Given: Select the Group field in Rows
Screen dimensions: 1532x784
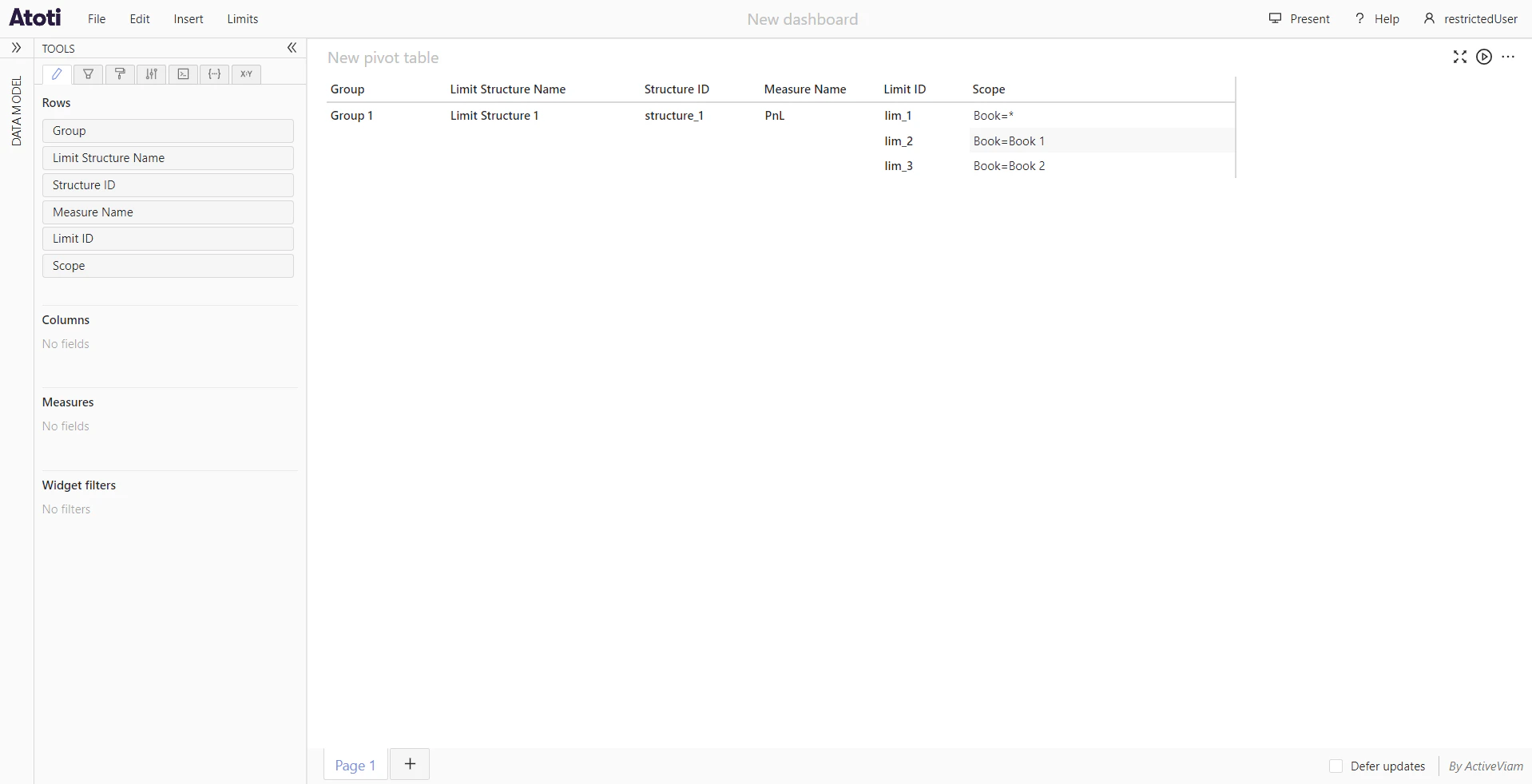Looking at the screenshot, I should [x=168, y=131].
